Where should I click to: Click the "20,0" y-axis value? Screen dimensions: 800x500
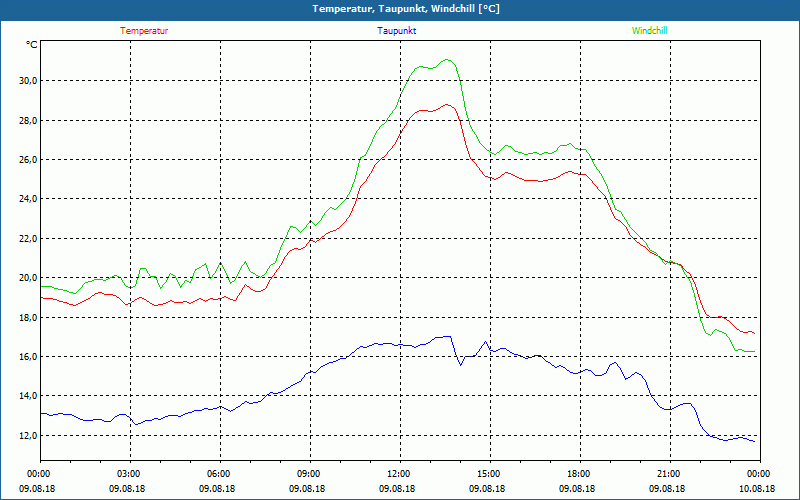pyautogui.click(x=28, y=278)
